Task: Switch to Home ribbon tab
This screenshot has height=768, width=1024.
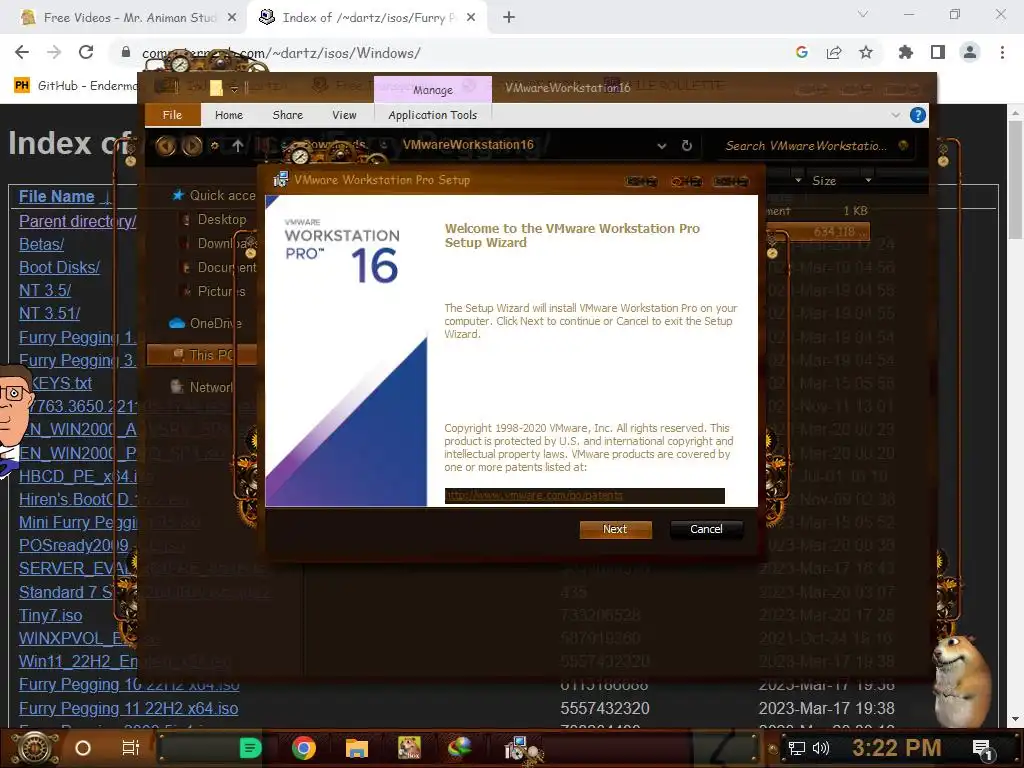Action: [x=229, y=115]
